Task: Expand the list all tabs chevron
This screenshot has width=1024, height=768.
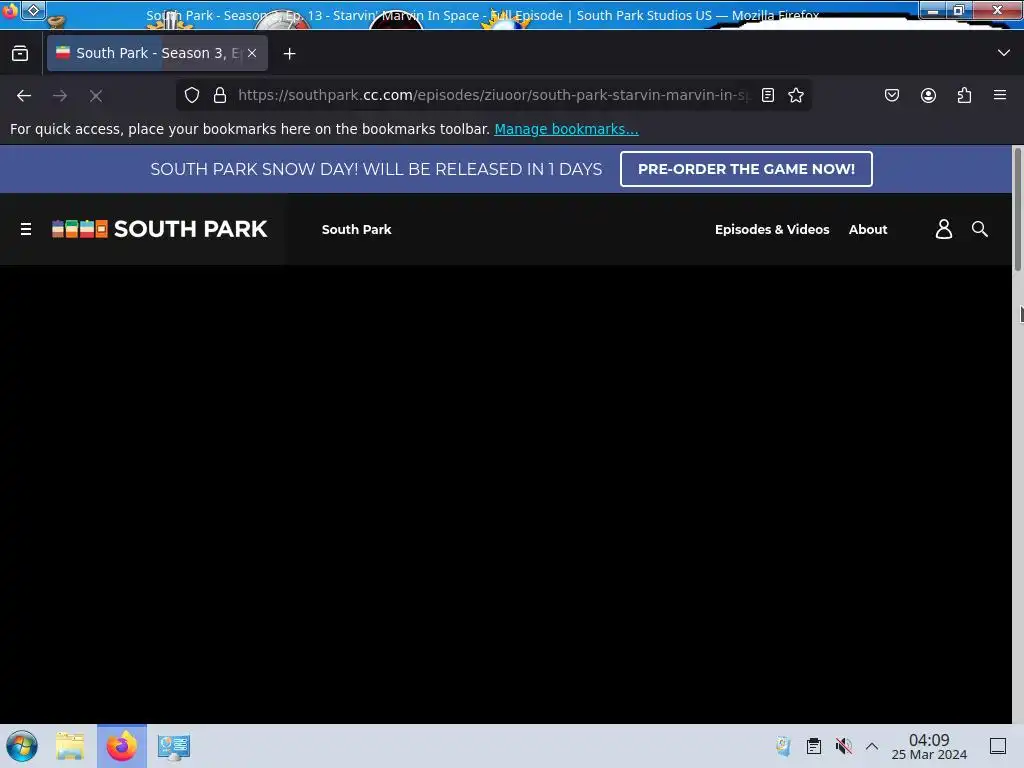Action: pyautogui.click(x=1004, y=53)
